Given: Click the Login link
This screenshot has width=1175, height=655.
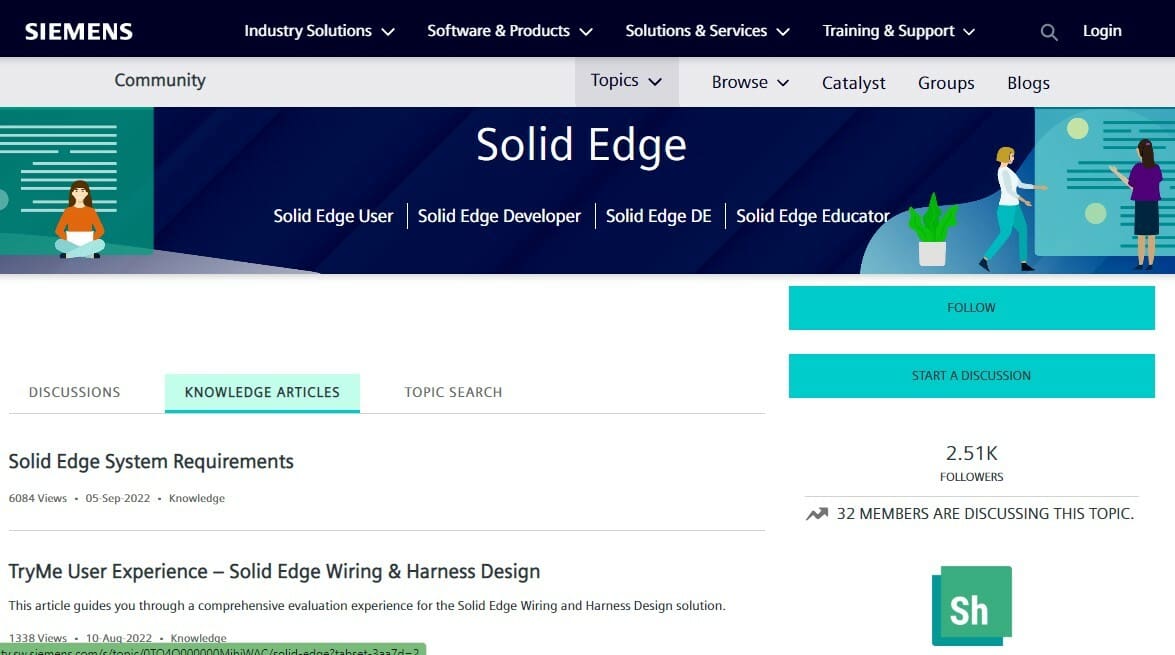Looking at the screenshot, I should [x=1102, y=31].
